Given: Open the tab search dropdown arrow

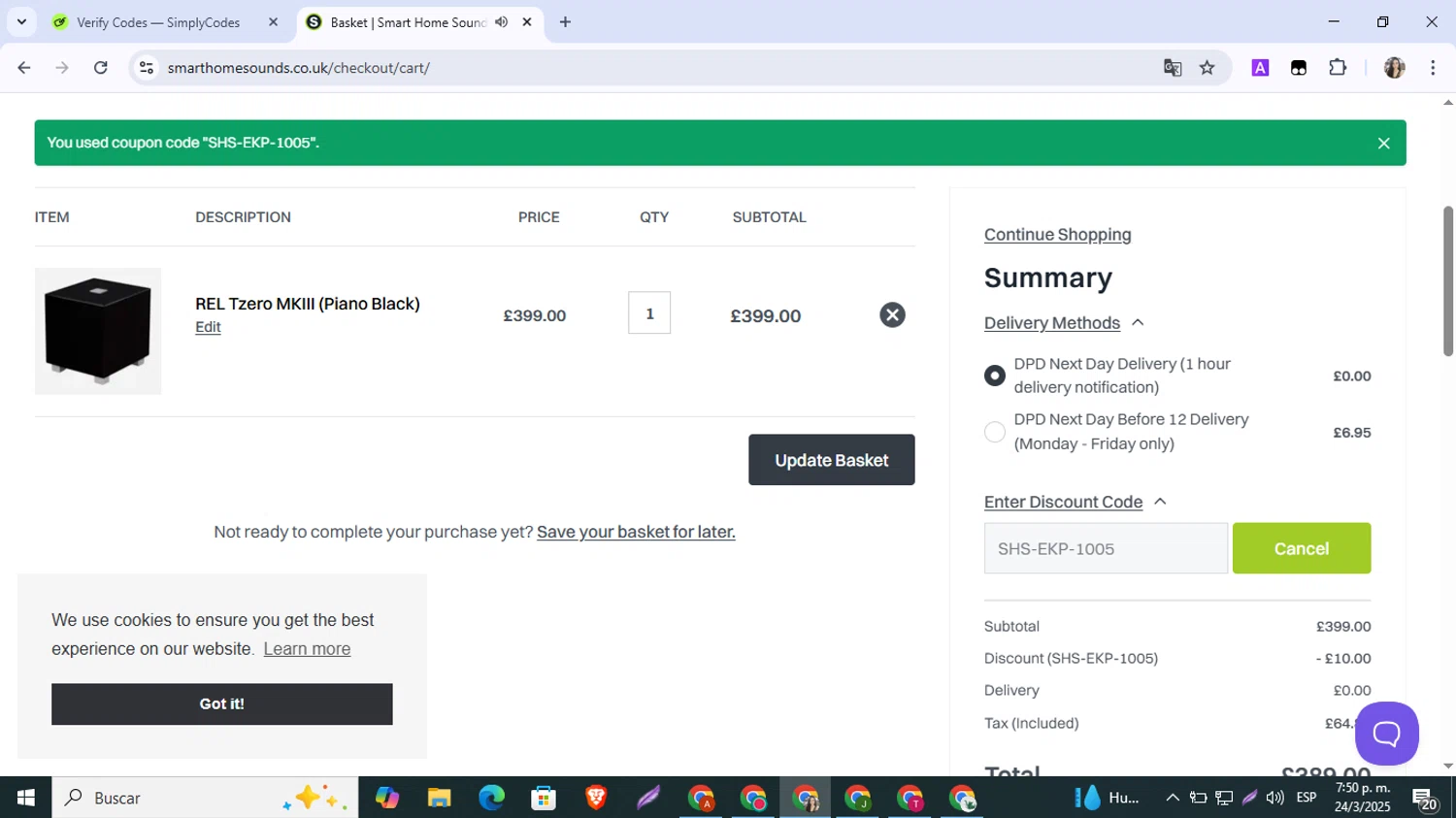Looking at the screenshot, I should [21, 21].
